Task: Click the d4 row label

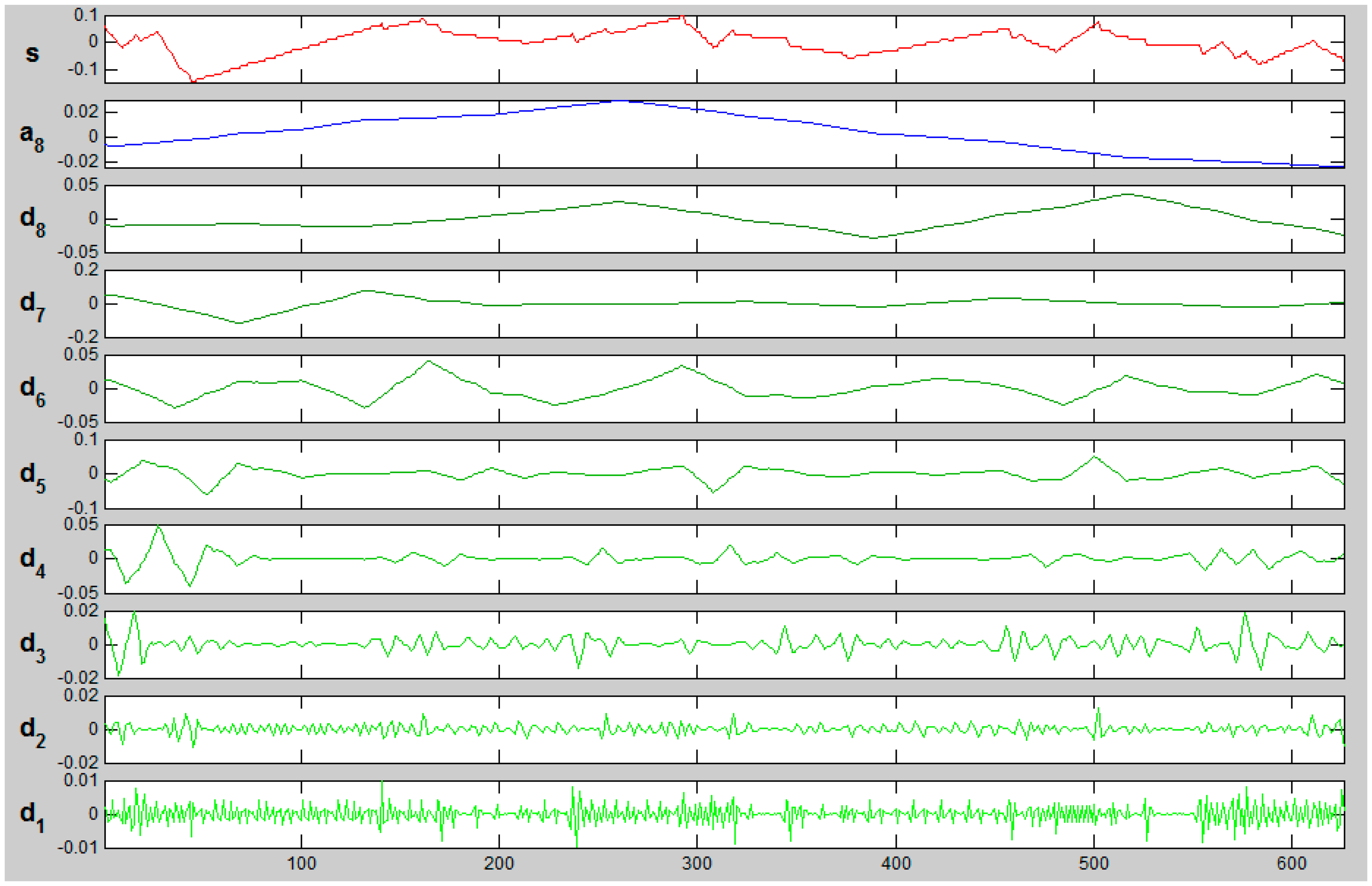Action: [32, 561]
